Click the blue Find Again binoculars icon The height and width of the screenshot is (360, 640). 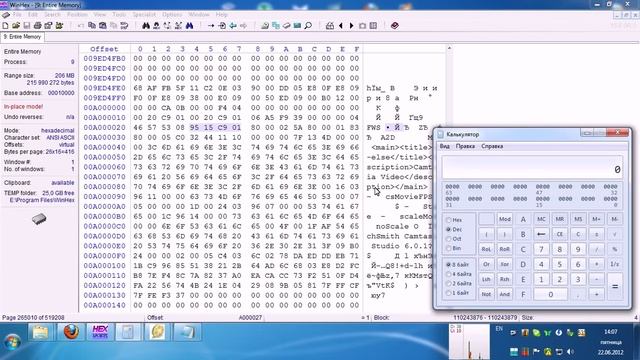(189, 26)
